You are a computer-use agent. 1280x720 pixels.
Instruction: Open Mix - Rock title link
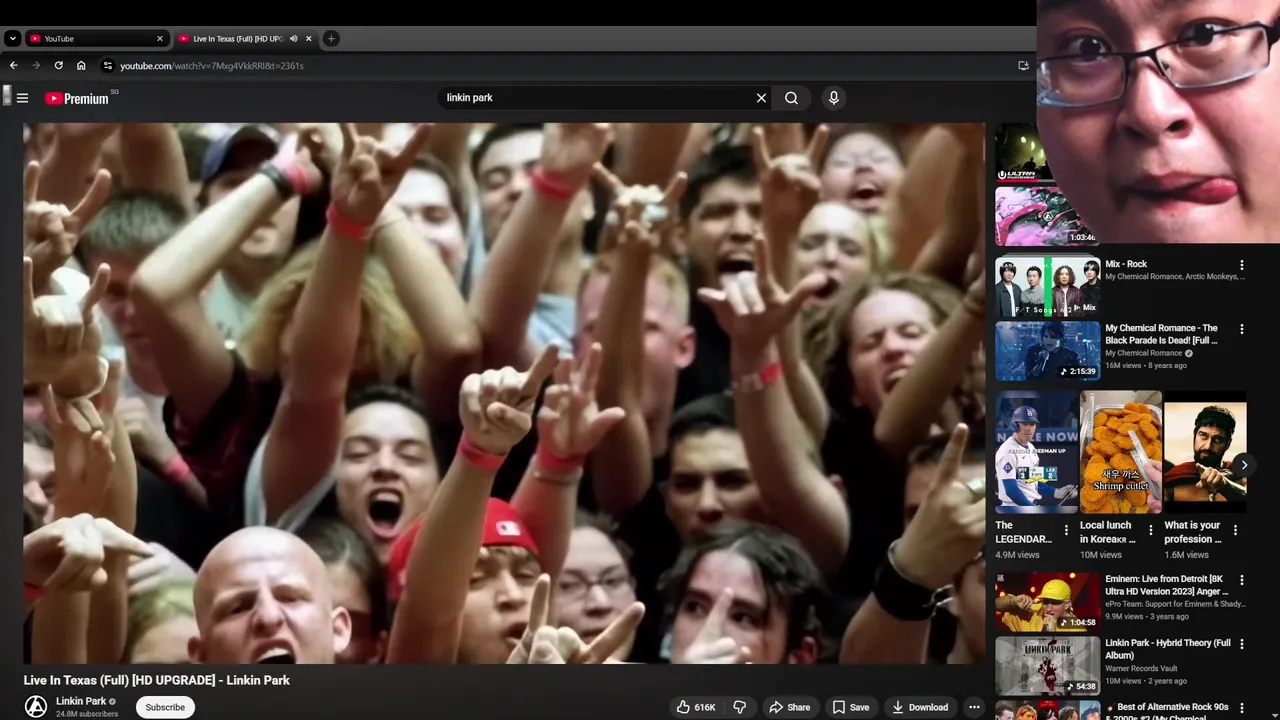(1126, 264)
